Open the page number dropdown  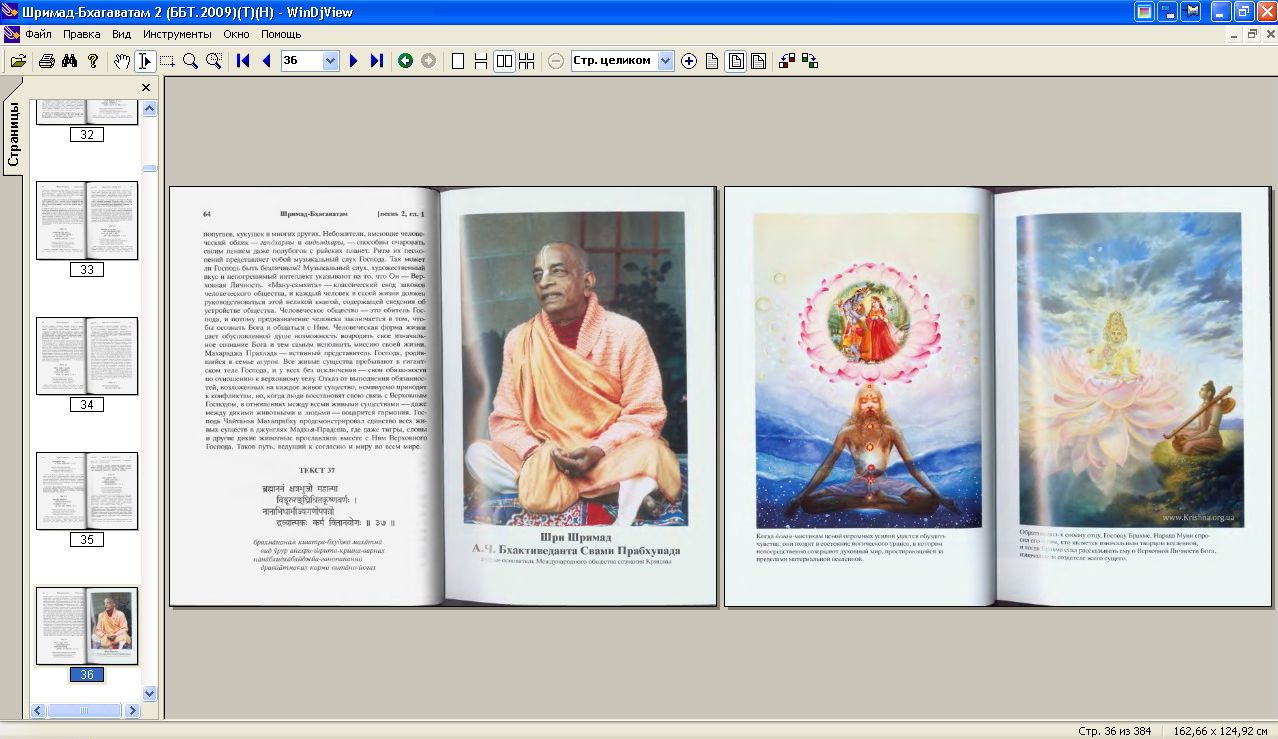point(331,61)
